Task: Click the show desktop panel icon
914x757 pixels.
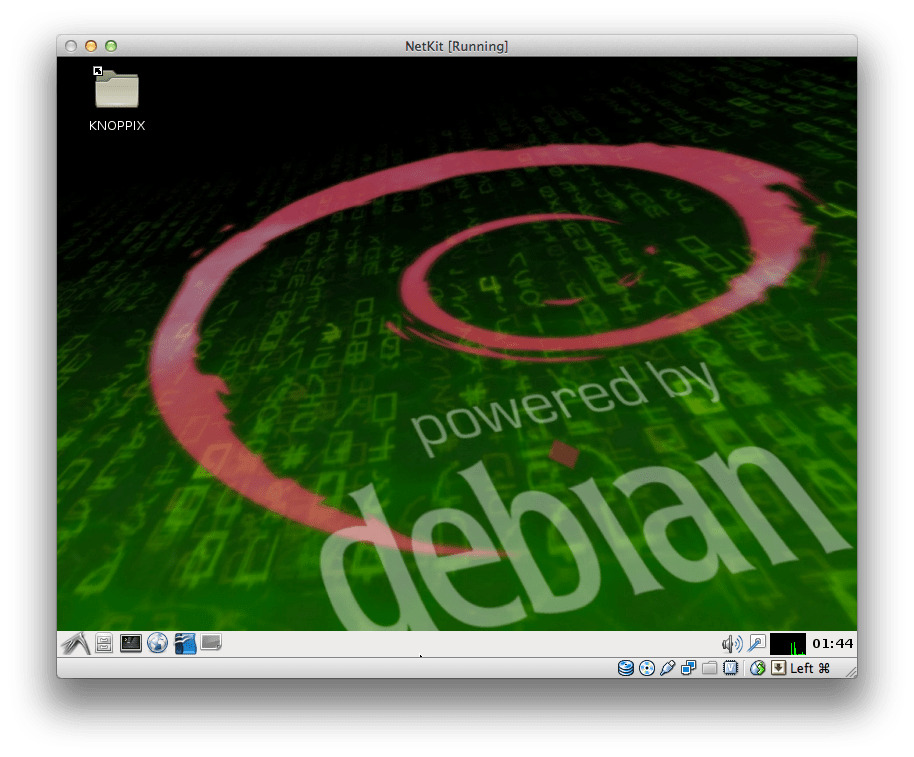Action: (211, 642)
